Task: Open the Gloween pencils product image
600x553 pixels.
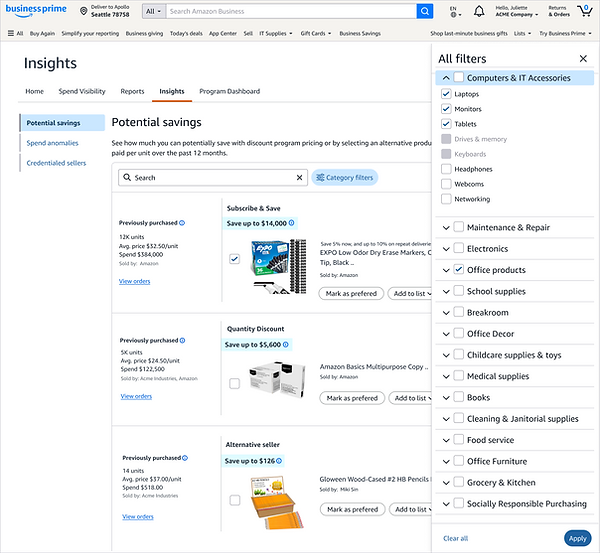Action: (277, 502)
